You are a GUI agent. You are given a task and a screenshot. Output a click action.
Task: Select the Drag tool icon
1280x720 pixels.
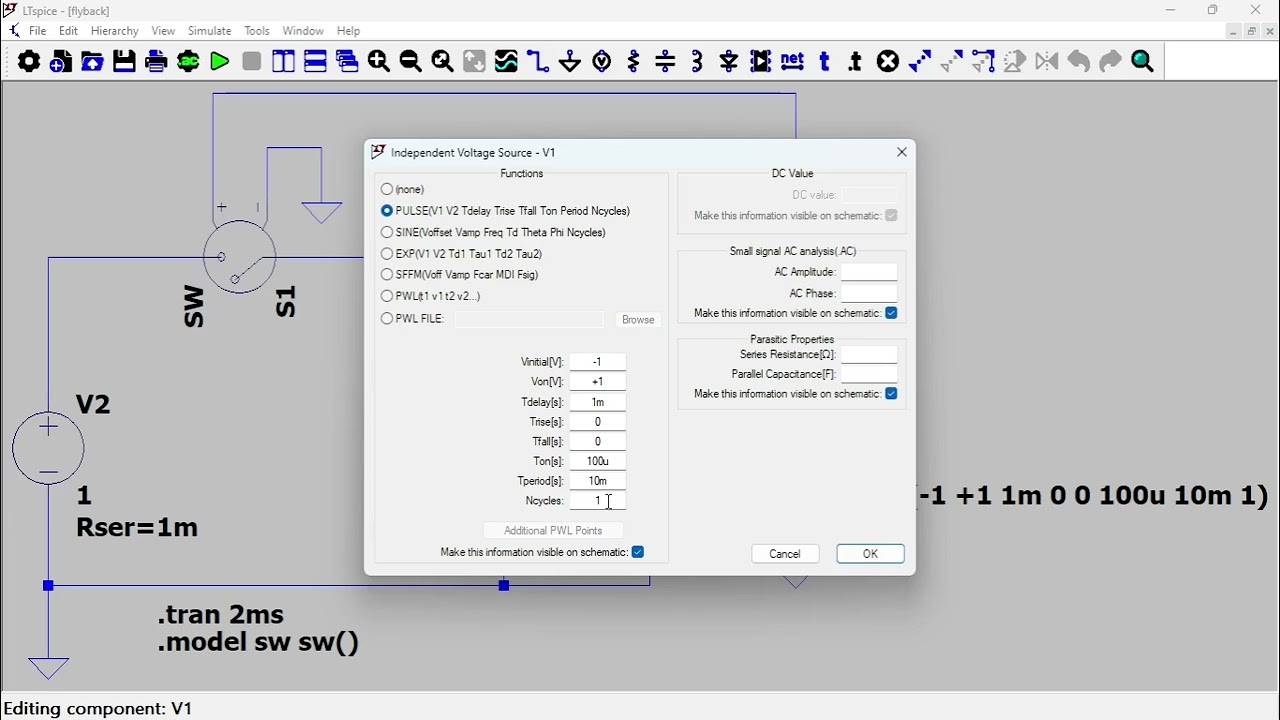[x=983, y=62]
